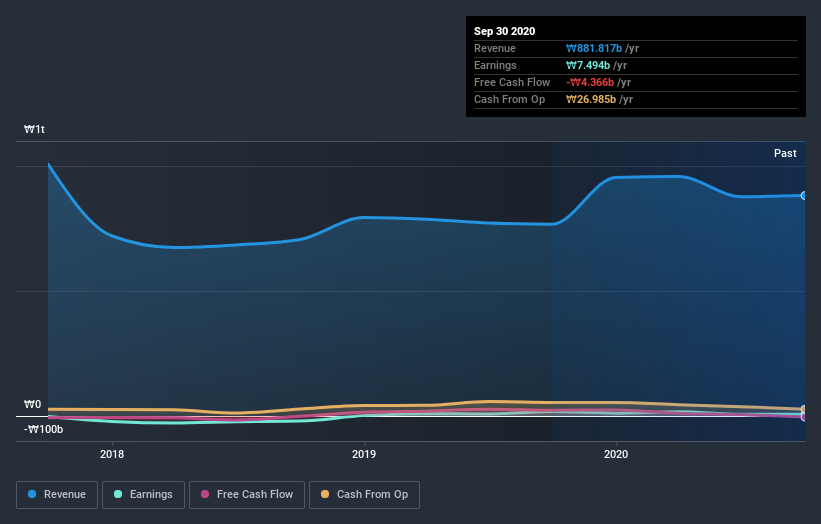Click the ₩881.817b revenue value
Image resolution: width=821 pixels, height=524 pixels.
coord(594,48)
